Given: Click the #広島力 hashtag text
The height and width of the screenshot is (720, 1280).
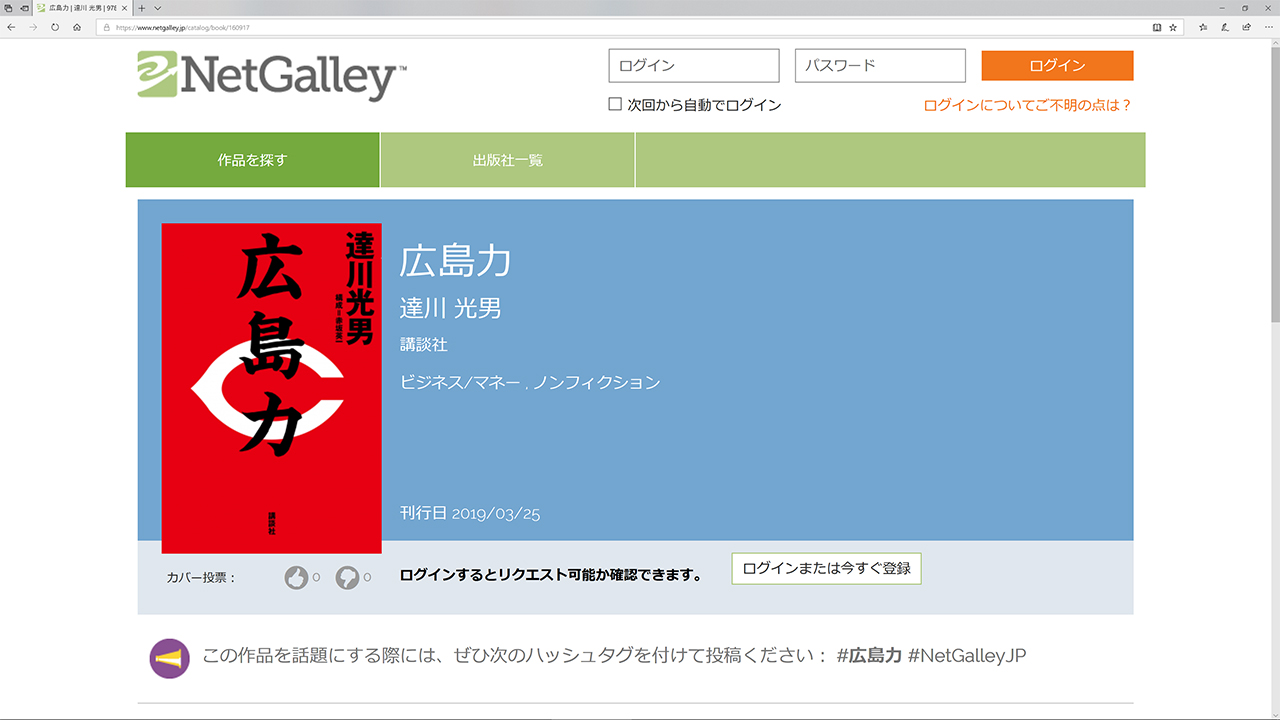Looking at the screenshot, I should (869, 656).
